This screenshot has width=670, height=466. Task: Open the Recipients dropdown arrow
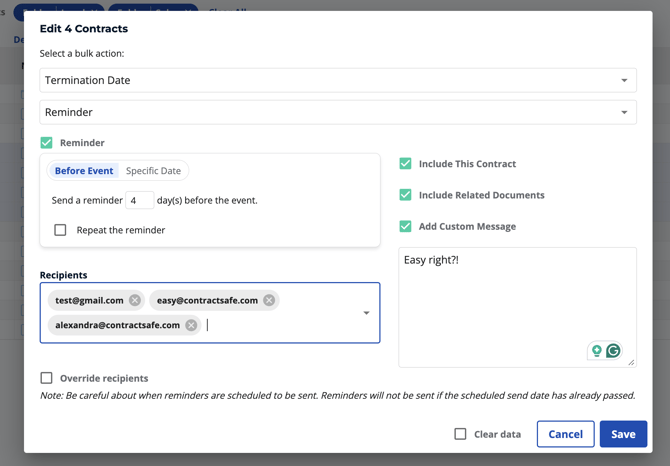pos(366,313)
